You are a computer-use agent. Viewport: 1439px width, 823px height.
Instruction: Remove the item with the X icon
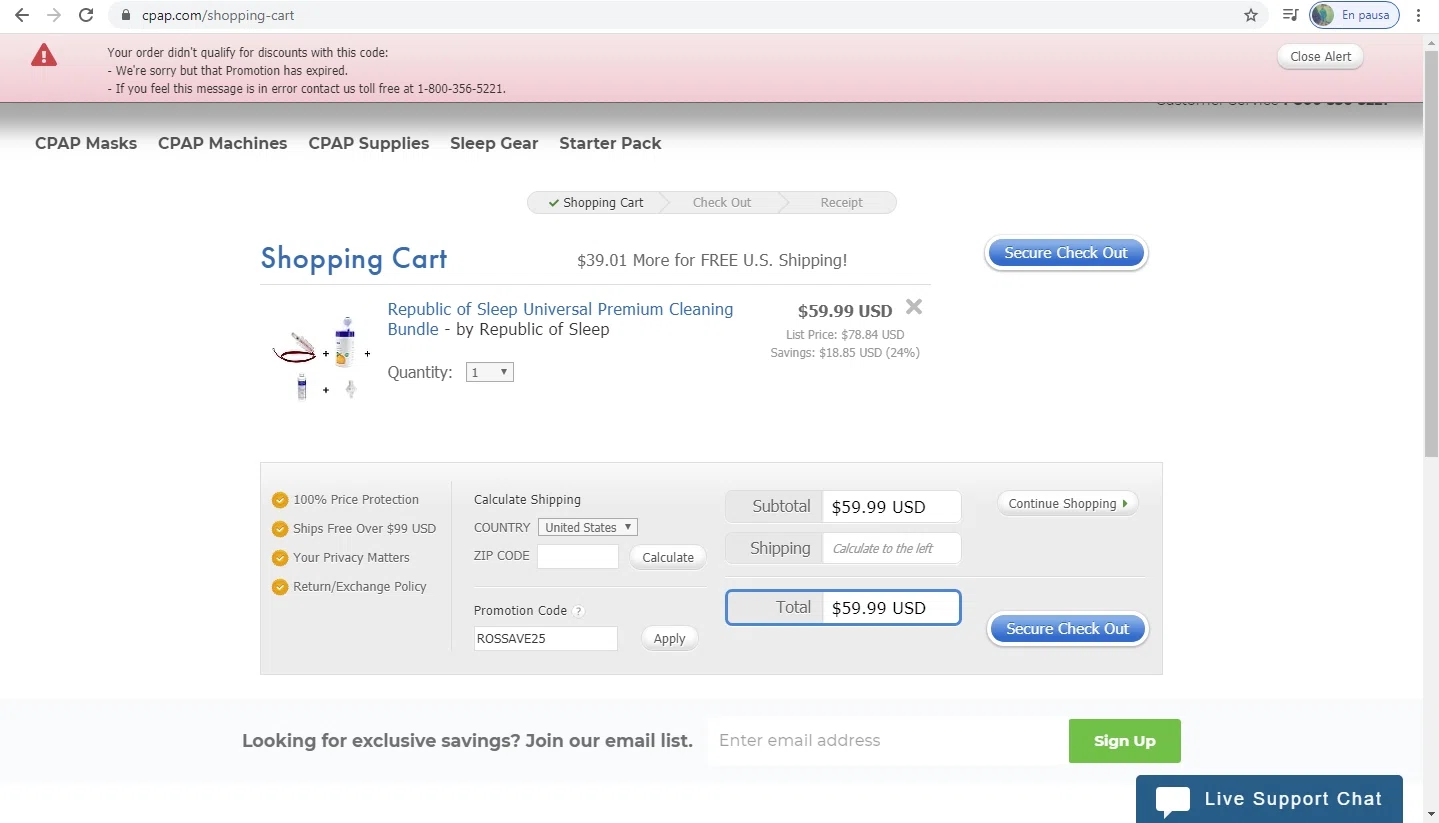tap(913, 307)
